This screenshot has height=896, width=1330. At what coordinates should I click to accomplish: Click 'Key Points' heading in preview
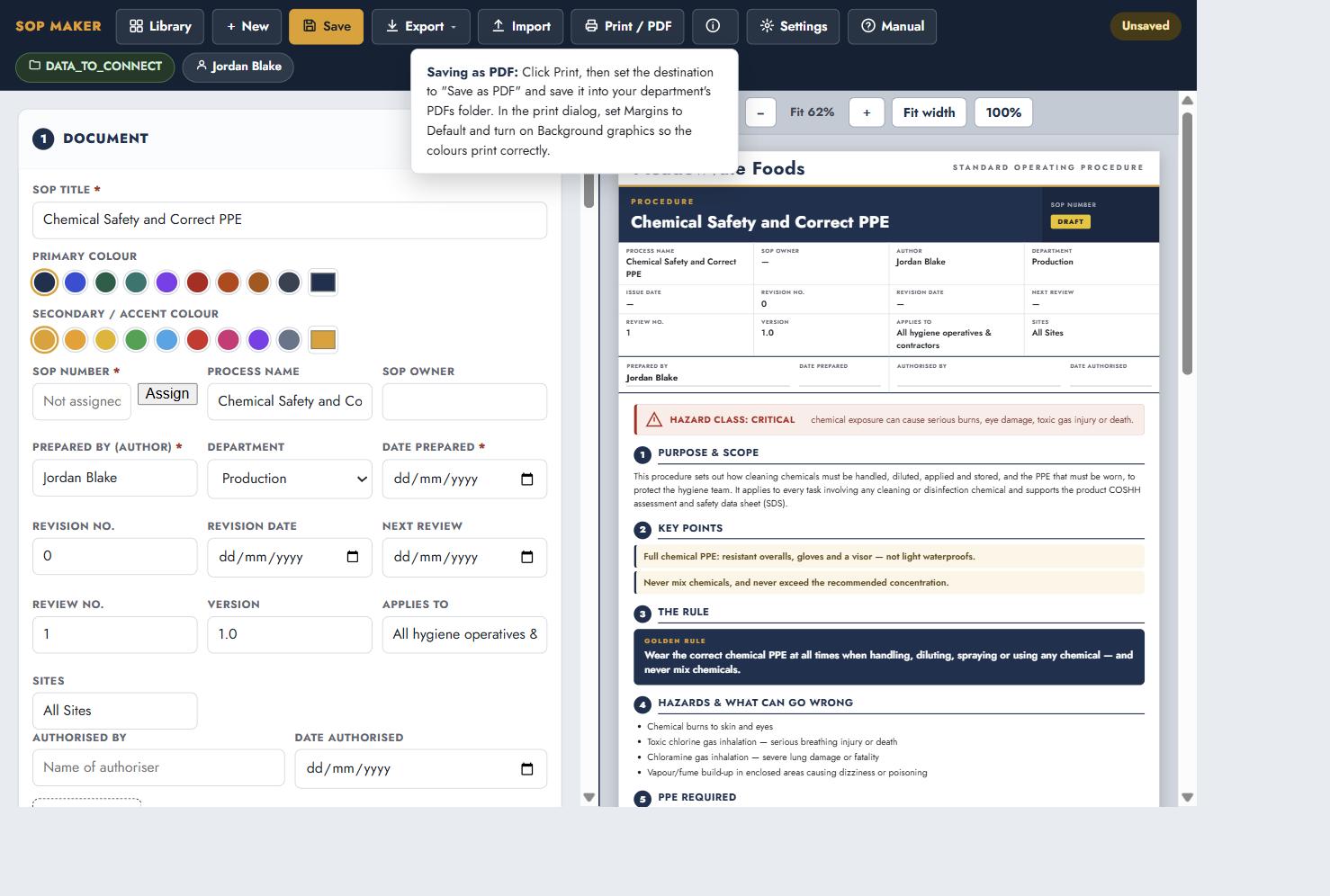690,528
